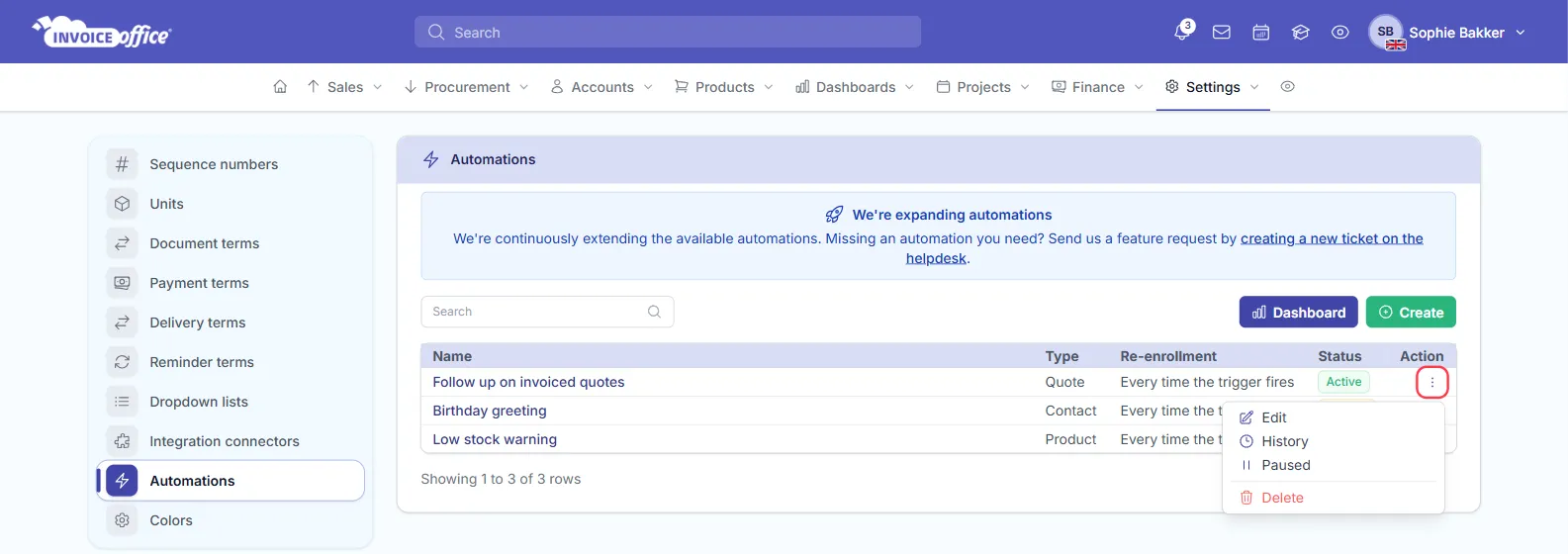Click the search magnifier in automations search
This screenshot has width=1568, height=554.
point(654,312)
